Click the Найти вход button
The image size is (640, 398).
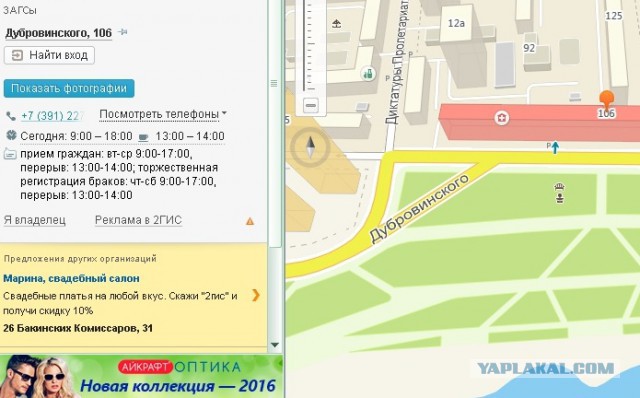49,56
